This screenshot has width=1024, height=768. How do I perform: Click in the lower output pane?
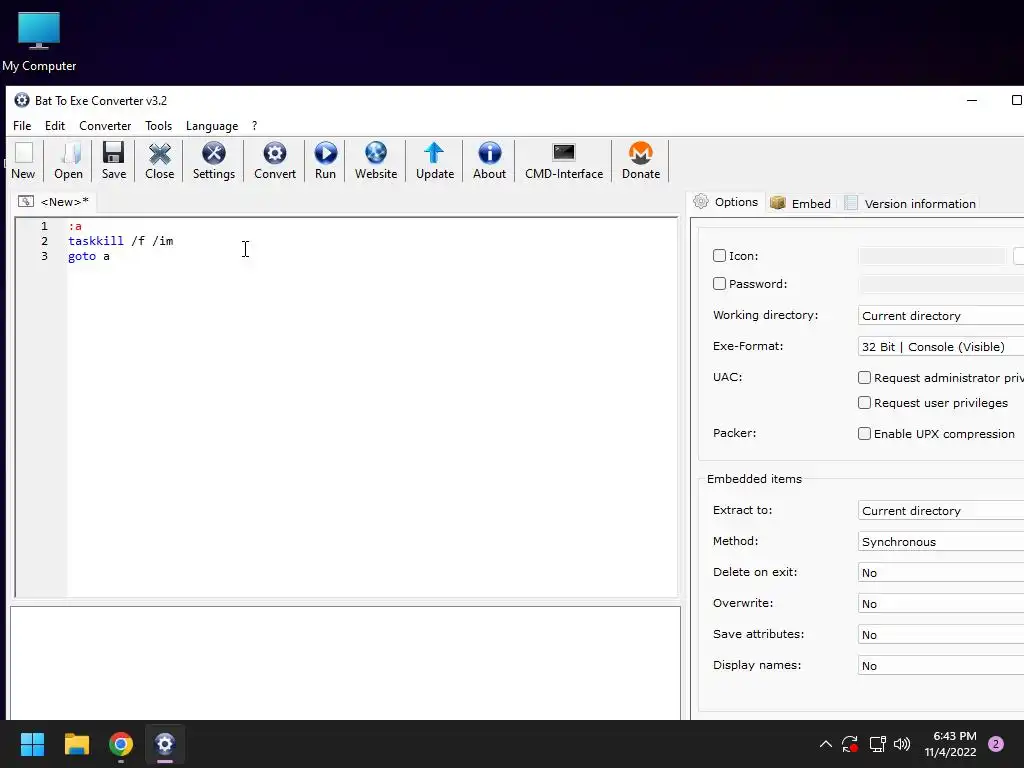point(345,663)
